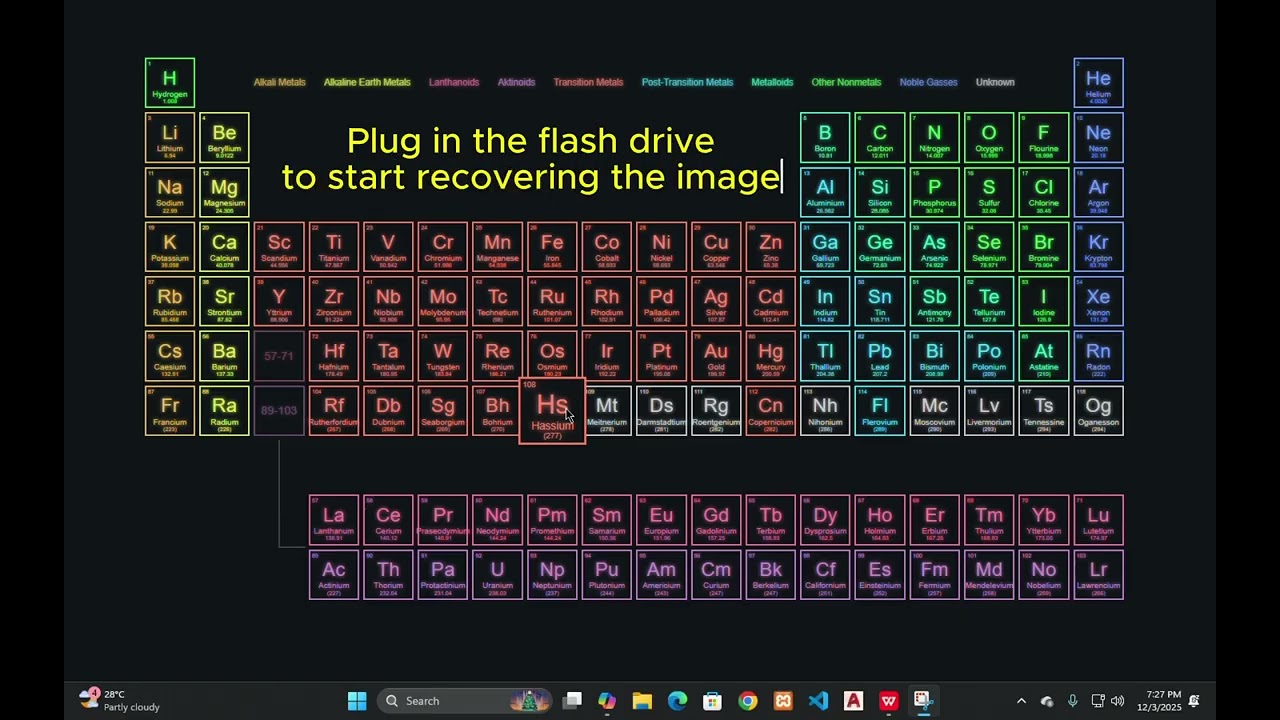Click the microphone tray icon
This screenshot has height=720, width=1280.
(x=1072, y=701)
